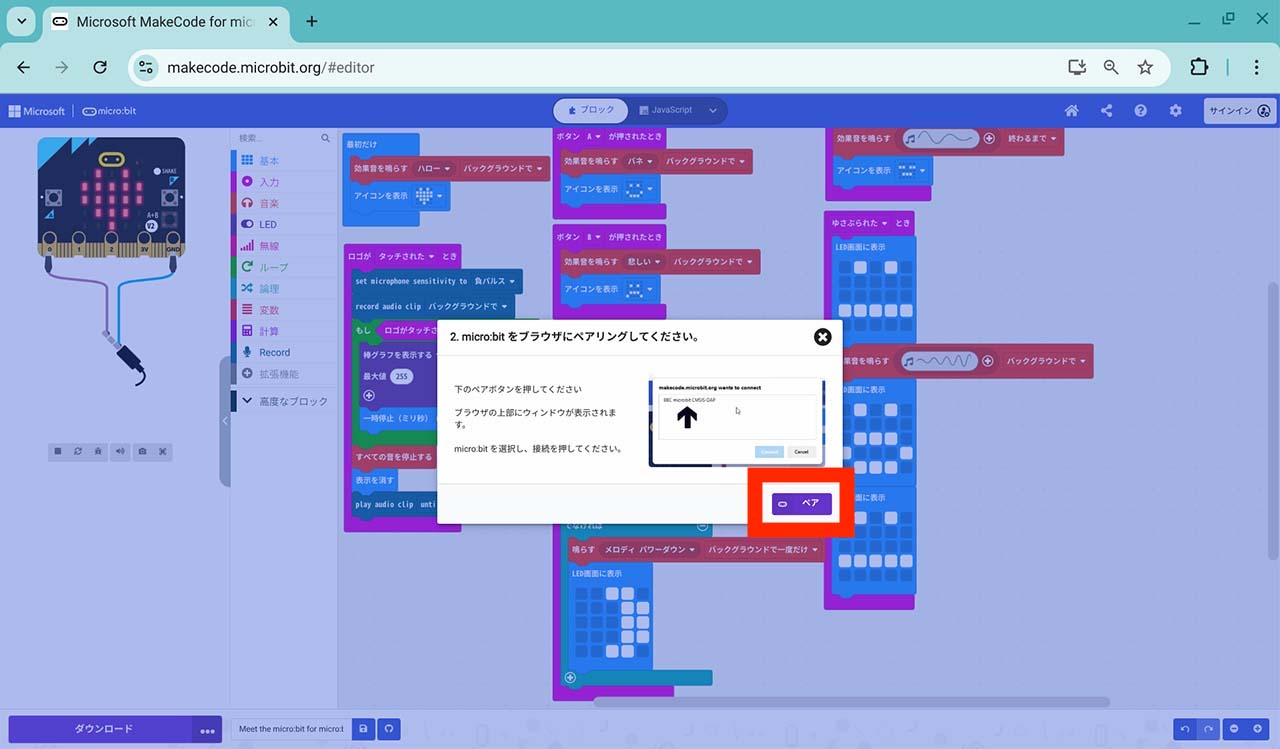
Task: Open the dropdown arrow beside JavaScript
Action: click(x=713, y=110)
